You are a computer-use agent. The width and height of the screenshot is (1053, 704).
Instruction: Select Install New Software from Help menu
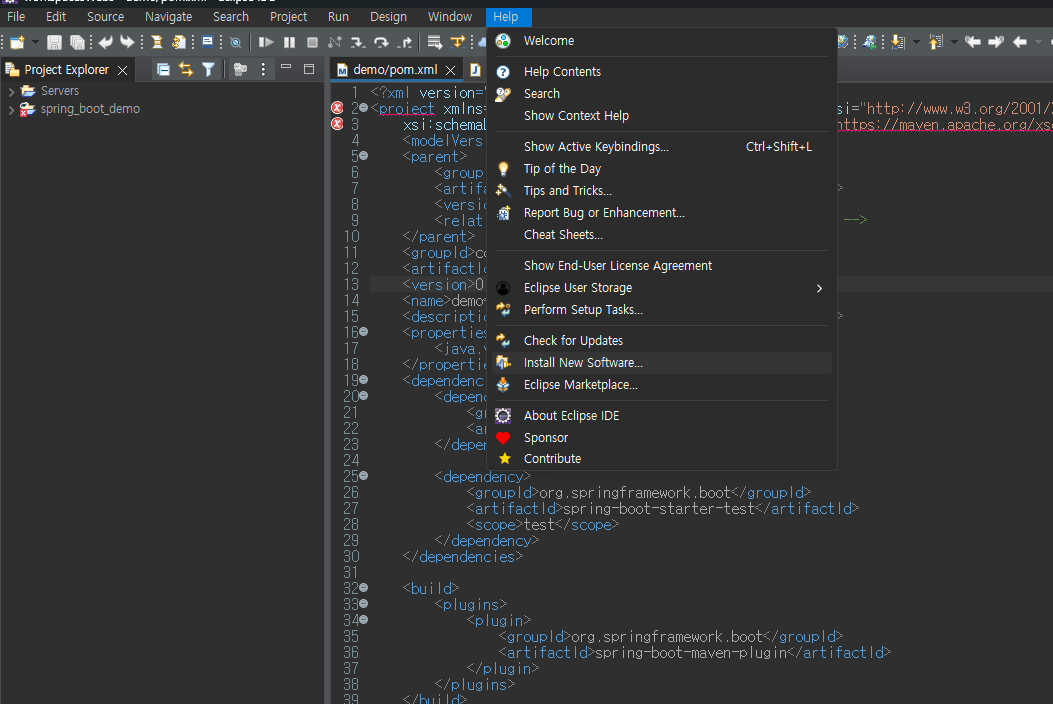(x=662, y=363)
